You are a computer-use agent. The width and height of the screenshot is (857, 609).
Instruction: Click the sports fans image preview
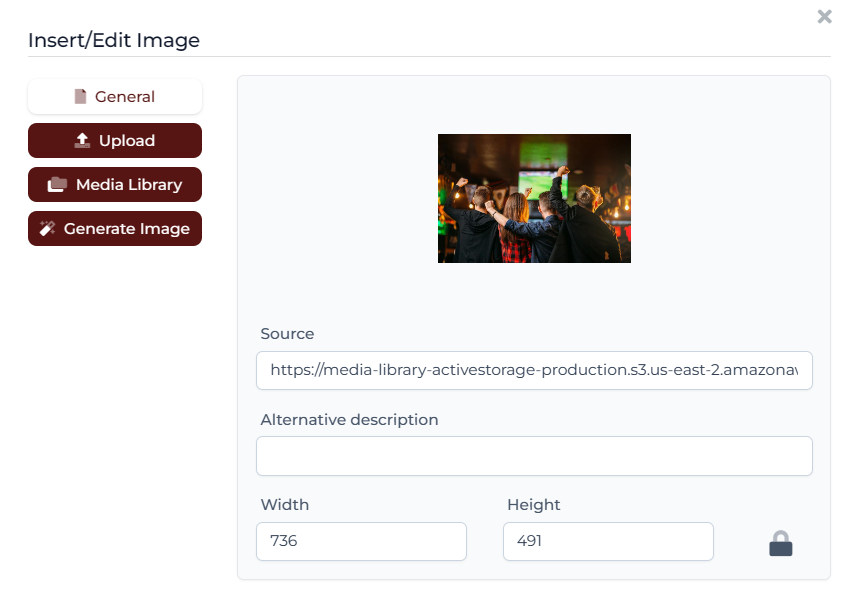[534, 198]
